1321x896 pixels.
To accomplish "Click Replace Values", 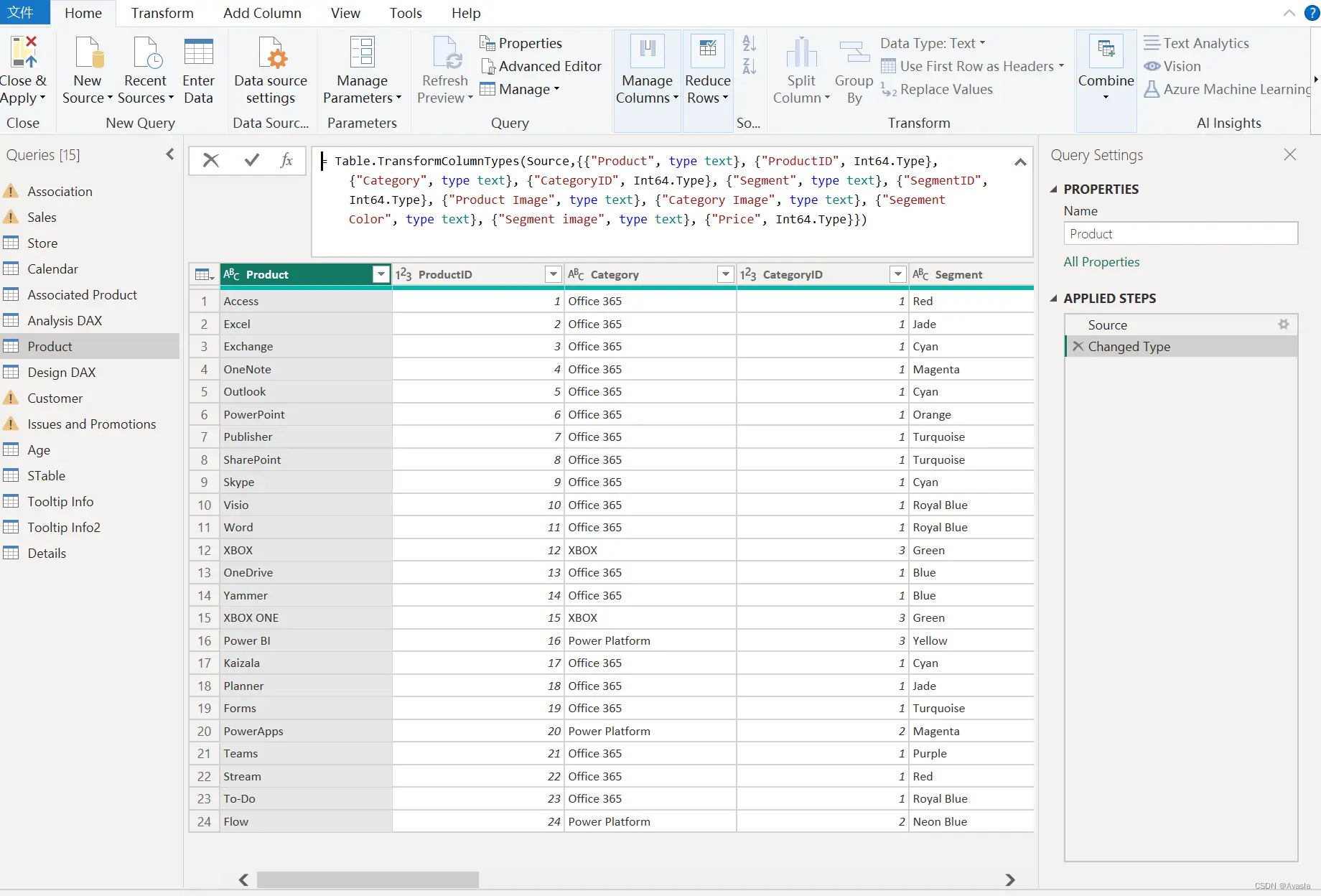I will pyautogui.click(x=937, y=89).
